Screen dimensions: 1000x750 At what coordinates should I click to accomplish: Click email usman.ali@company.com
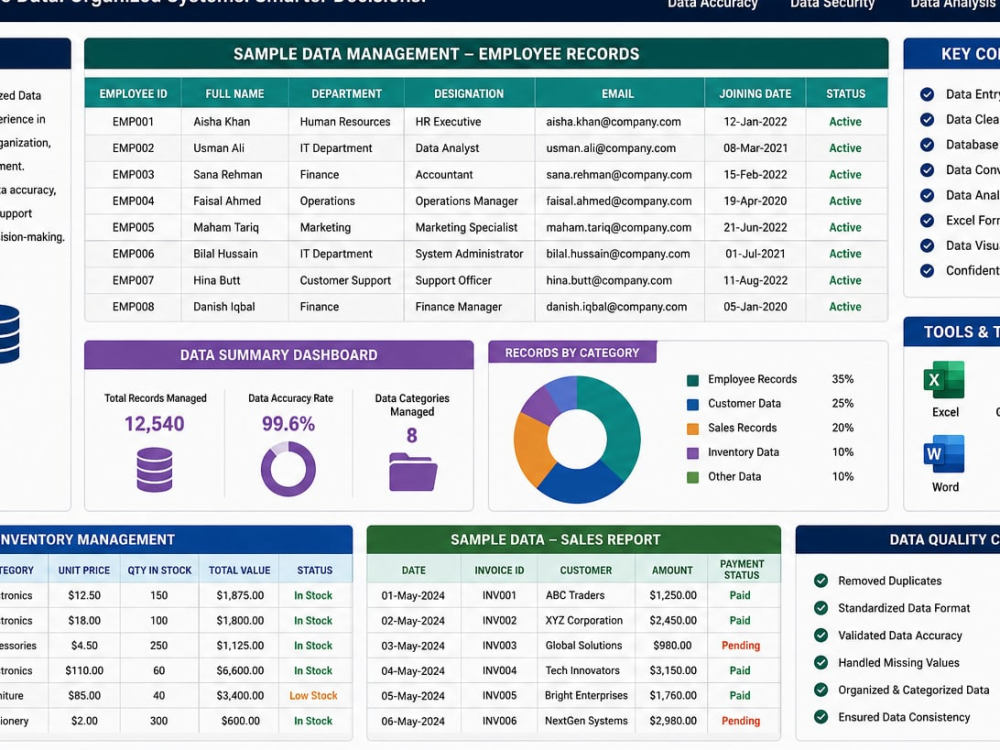[611, 148]
